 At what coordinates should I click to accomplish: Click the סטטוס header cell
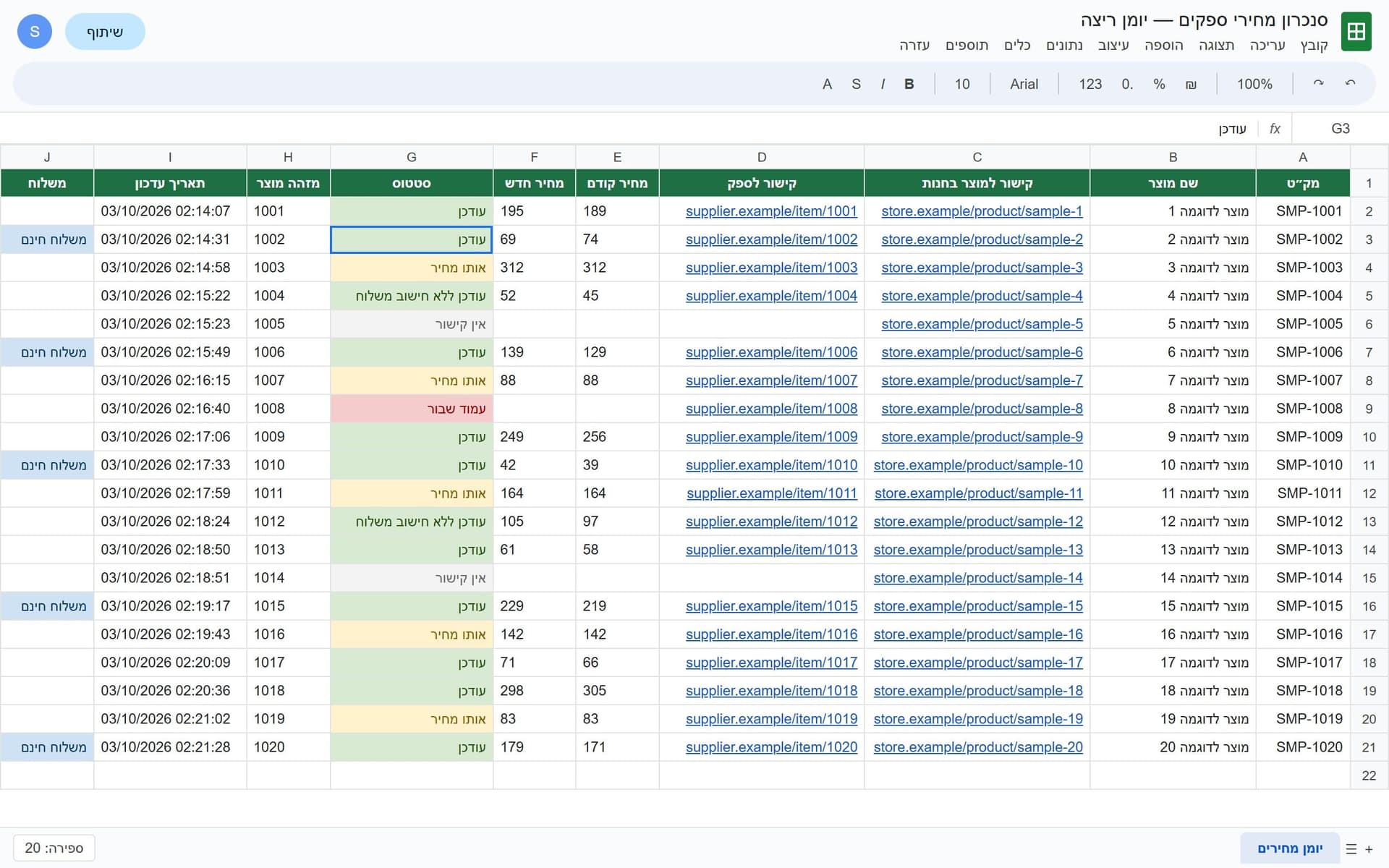point(411,183)
